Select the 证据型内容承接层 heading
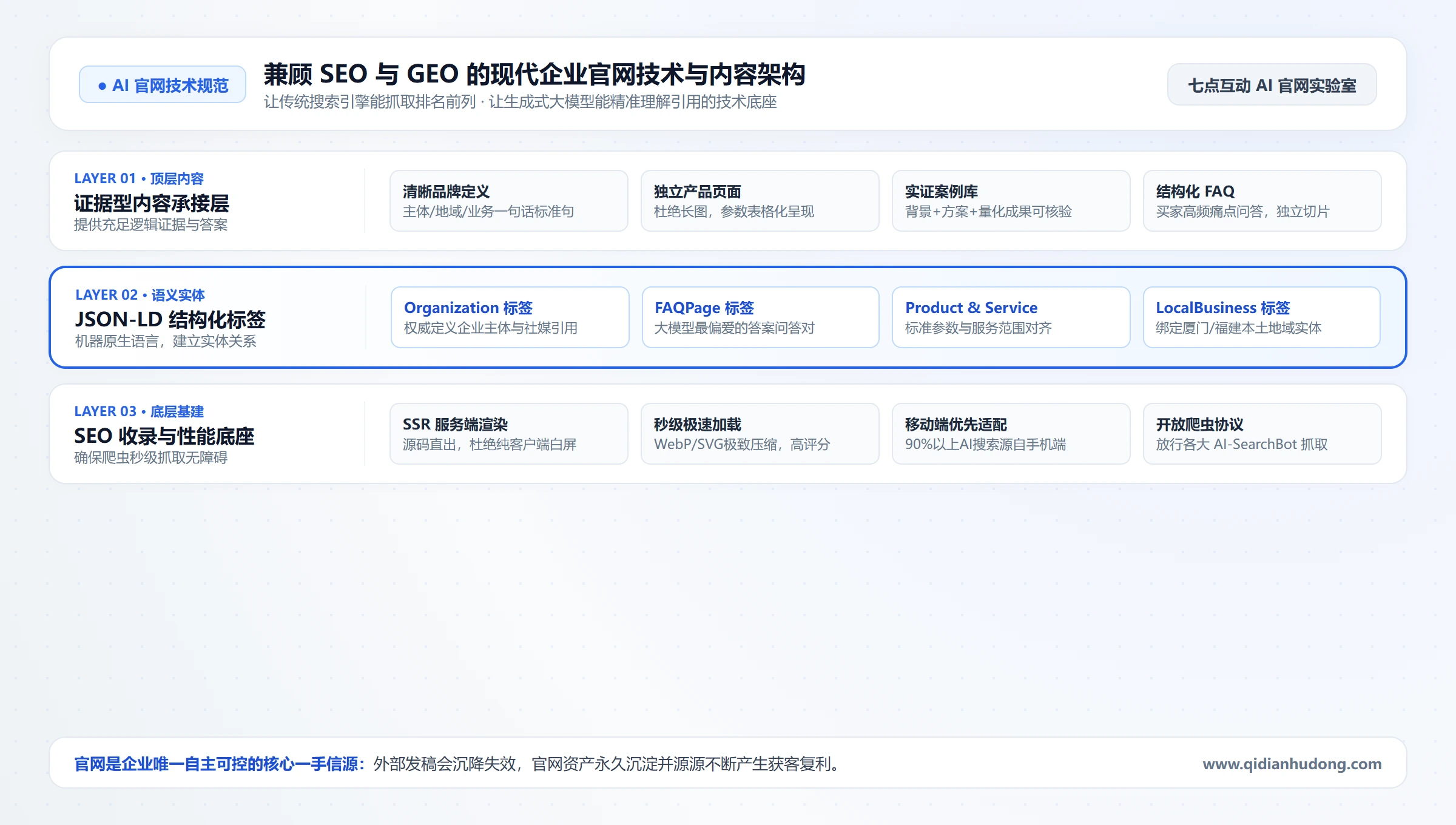 pyautogui.click(x=152, y=203)
